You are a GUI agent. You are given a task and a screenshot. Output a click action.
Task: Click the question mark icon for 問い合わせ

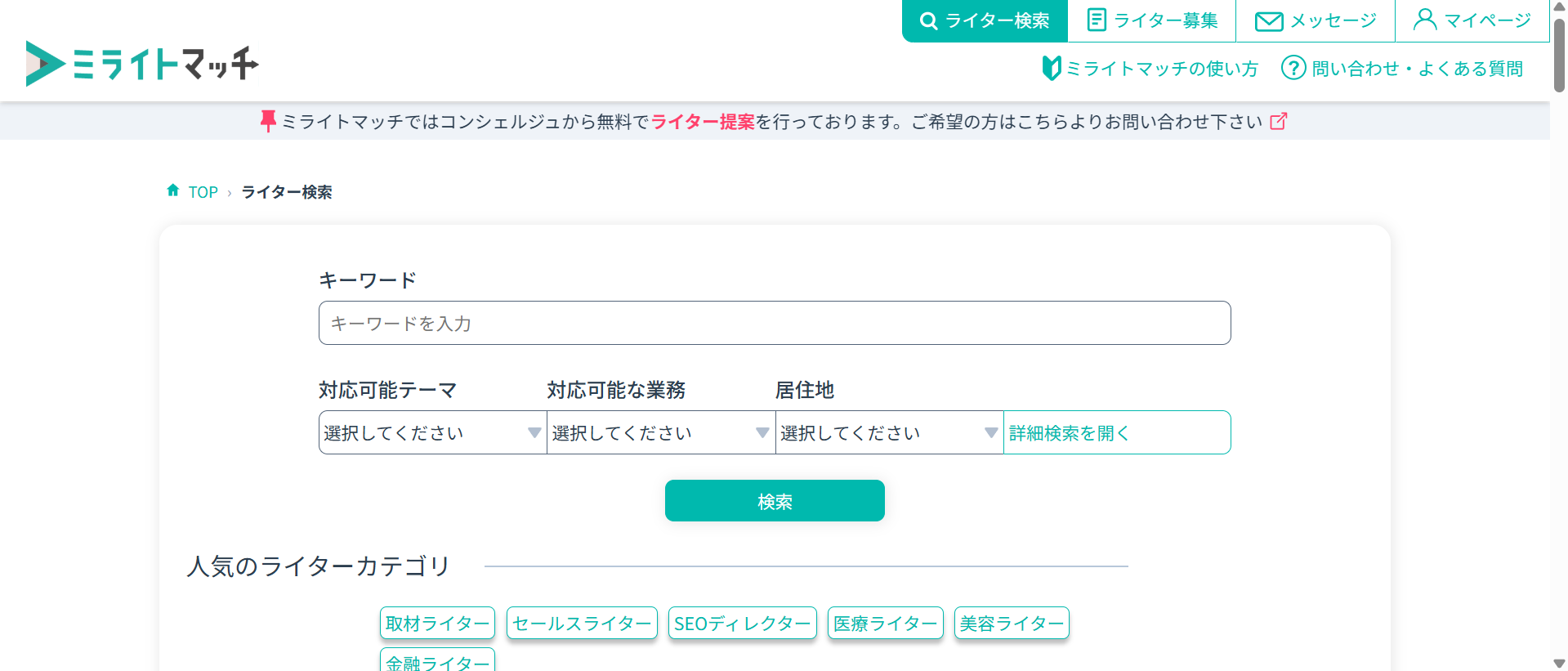coord(1293,68)
